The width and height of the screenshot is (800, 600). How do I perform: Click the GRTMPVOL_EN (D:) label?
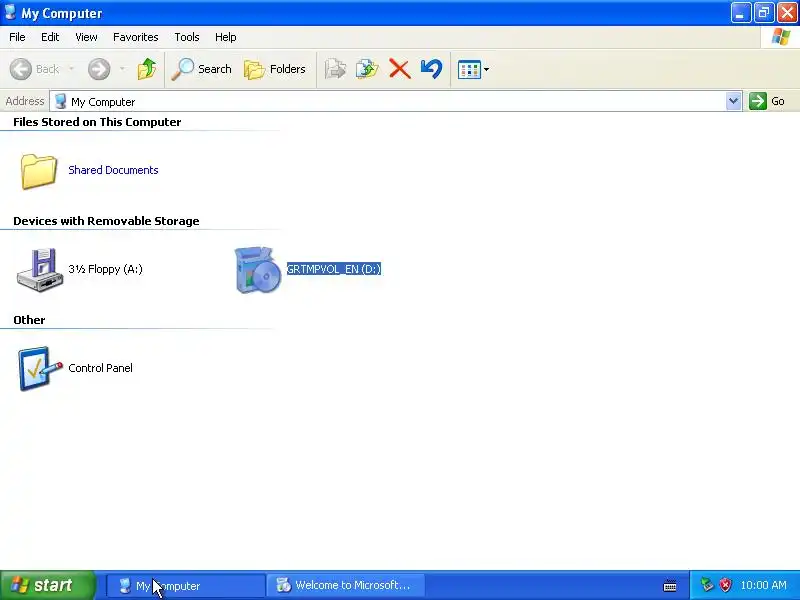(334, 269)
